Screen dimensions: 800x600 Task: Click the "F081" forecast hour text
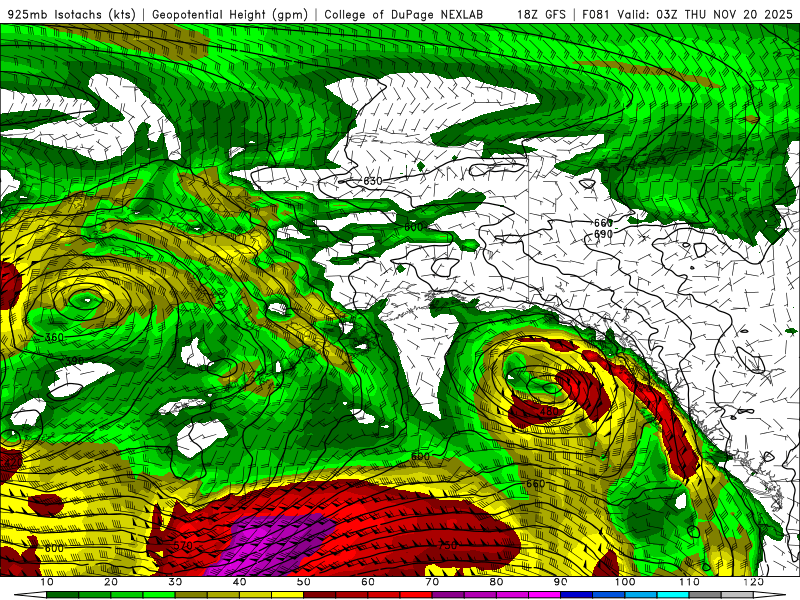coord(596,14)
